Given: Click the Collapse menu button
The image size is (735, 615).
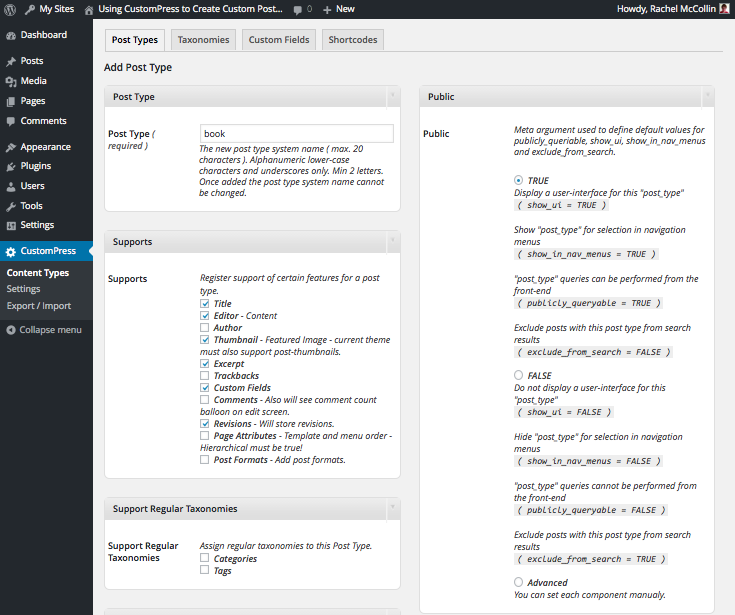Looking at the screenshot, I should [43, 330].
